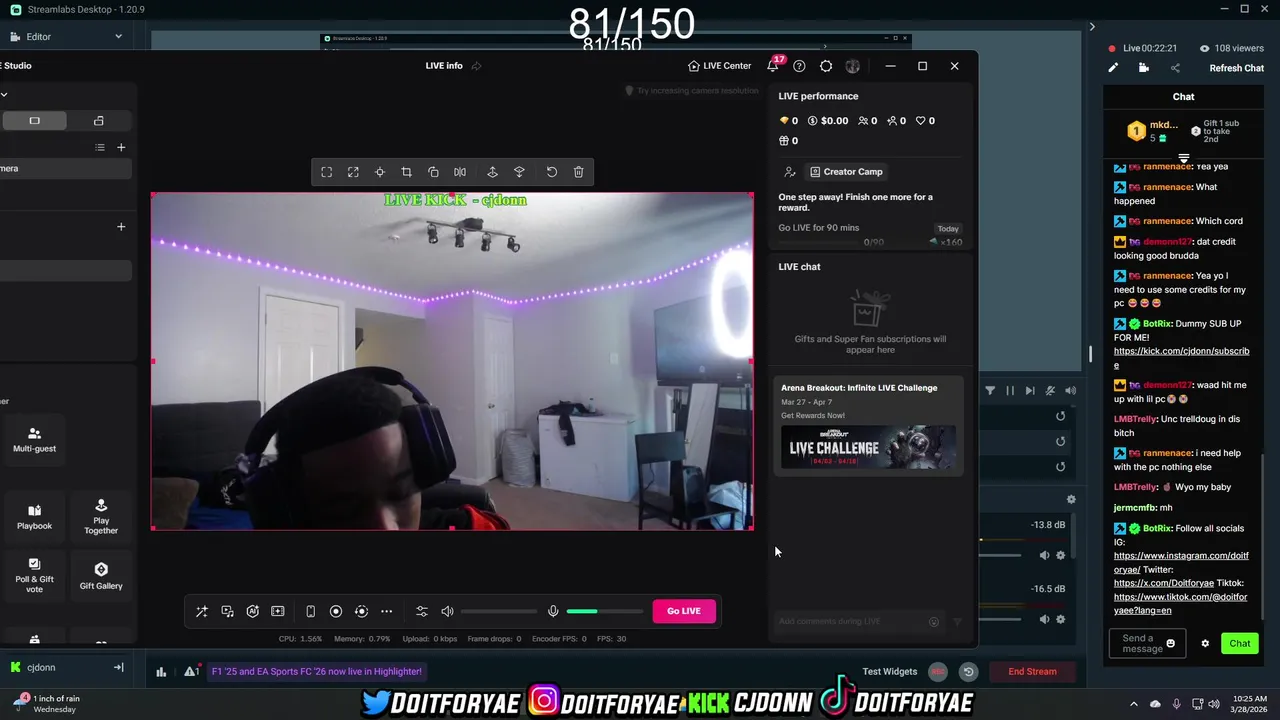Open mixer settings gear above -13.8 dB

click(1071, 499)
